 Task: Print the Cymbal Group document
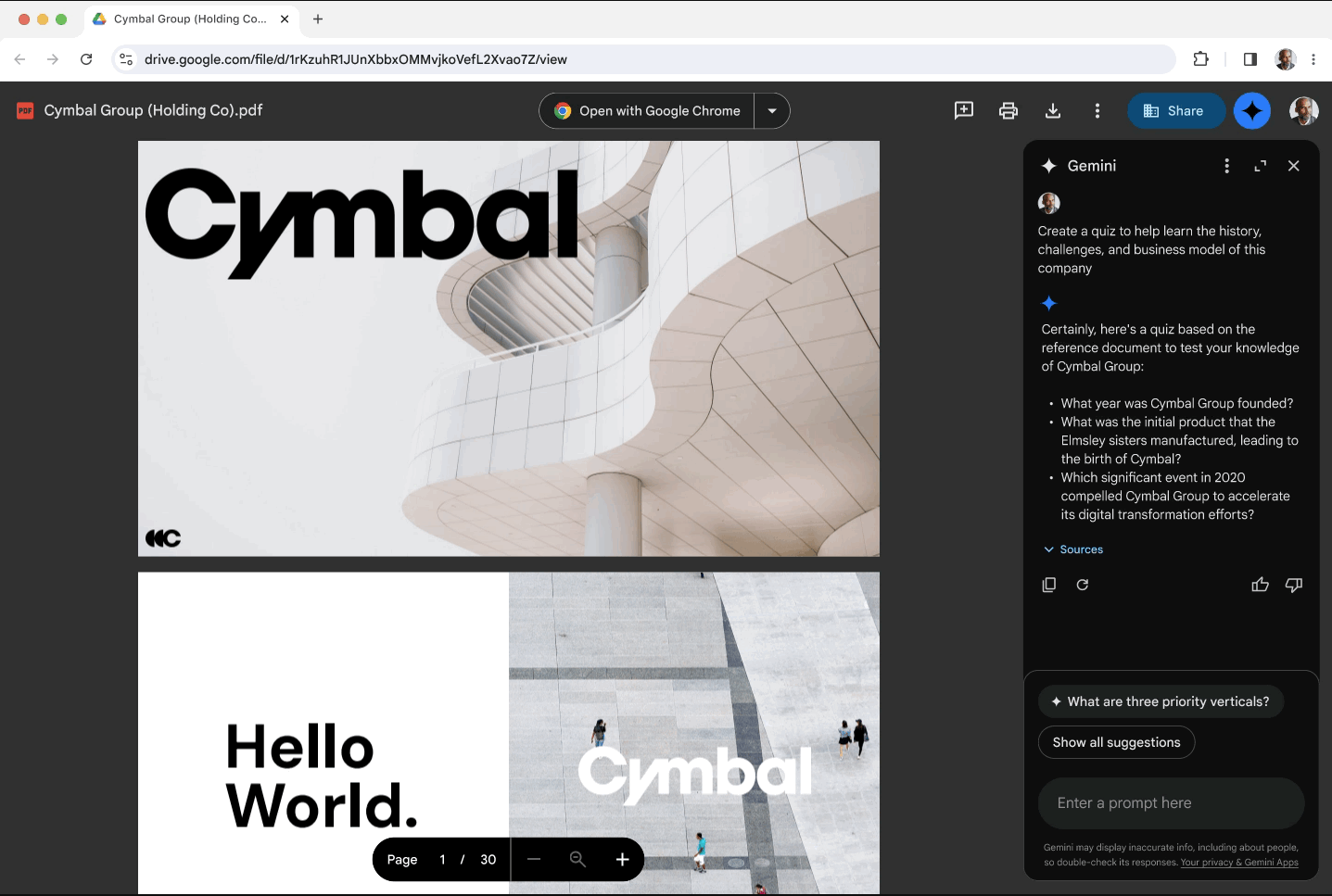[1008, 110]
